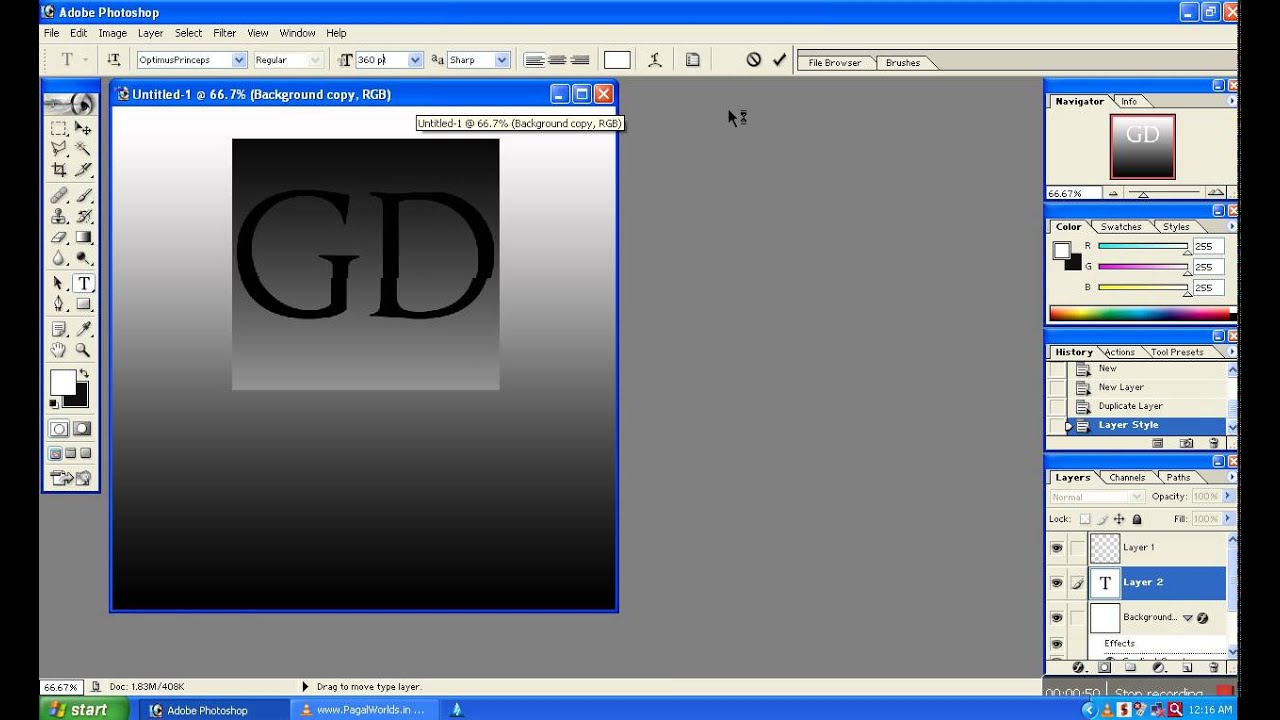The image size is (1280, 720).
Task: Select the Slice tool
Action: point(83,170)
